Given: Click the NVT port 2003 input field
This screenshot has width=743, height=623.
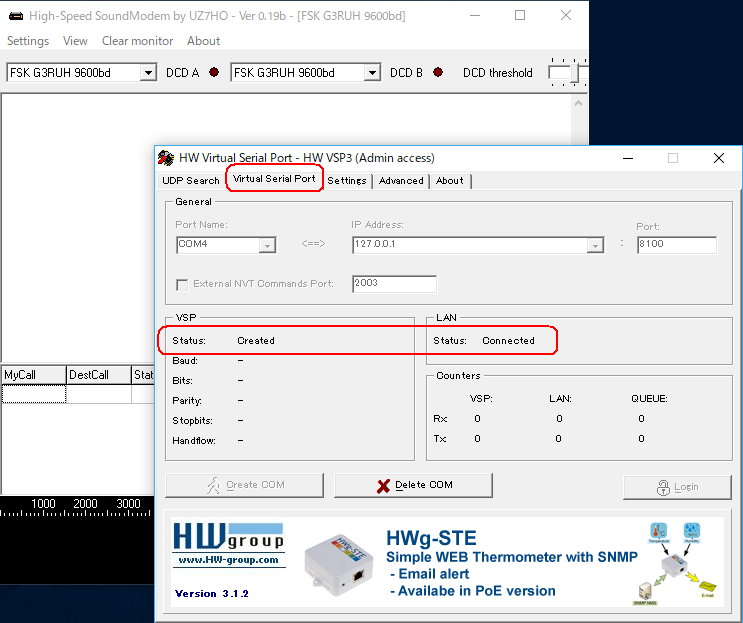Looking at the screenshot, I should 394,284.
